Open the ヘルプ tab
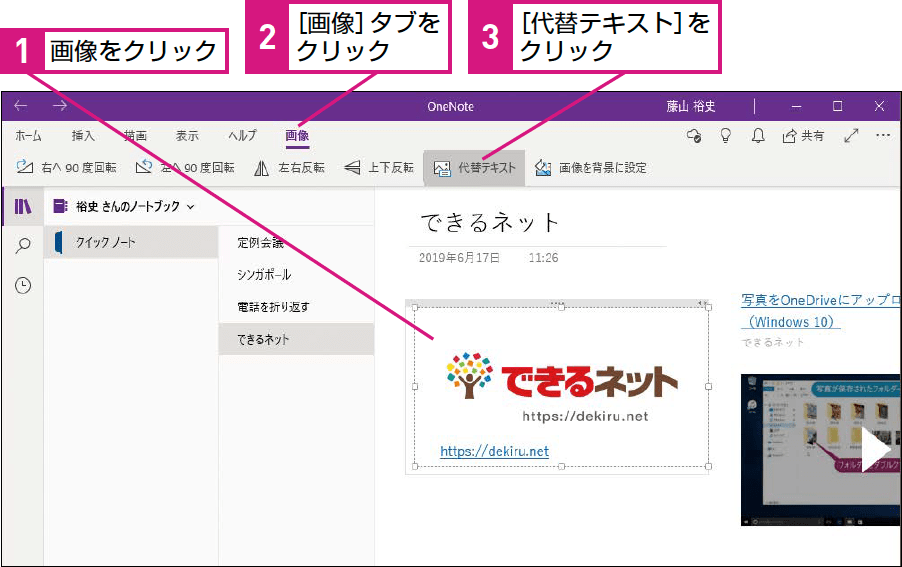 point(242,136)
